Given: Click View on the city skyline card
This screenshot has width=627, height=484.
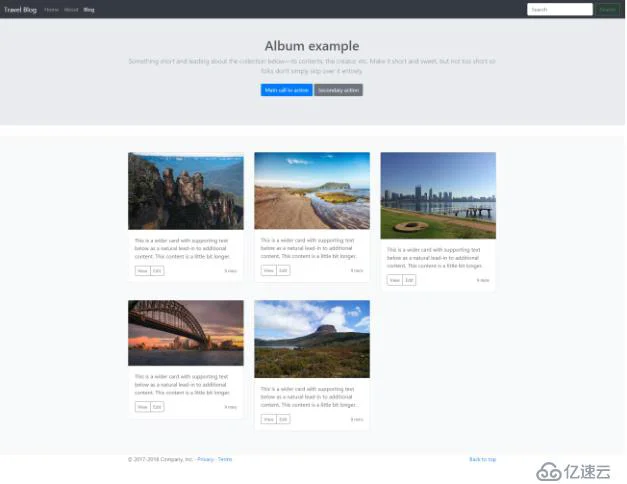Looking at the screenshot, I should [x=395, y=280].
